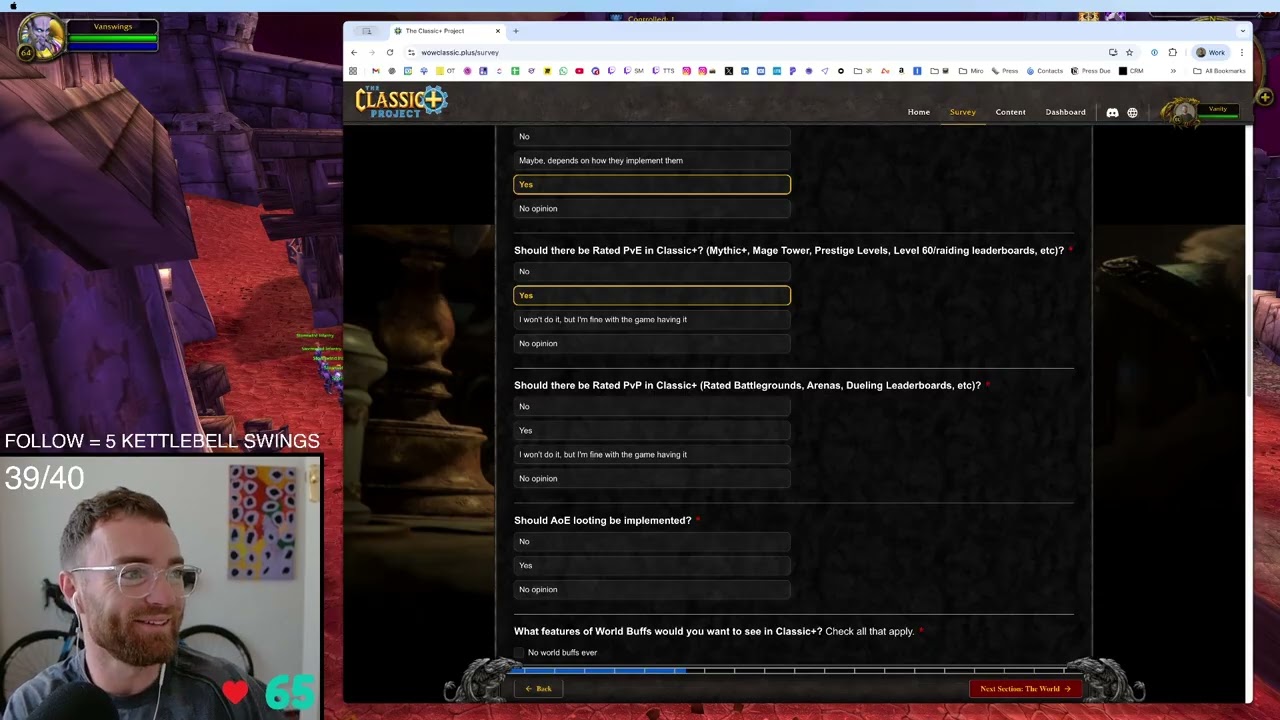
Task: Open the Home page in site navigation
Action: point(919,112)
